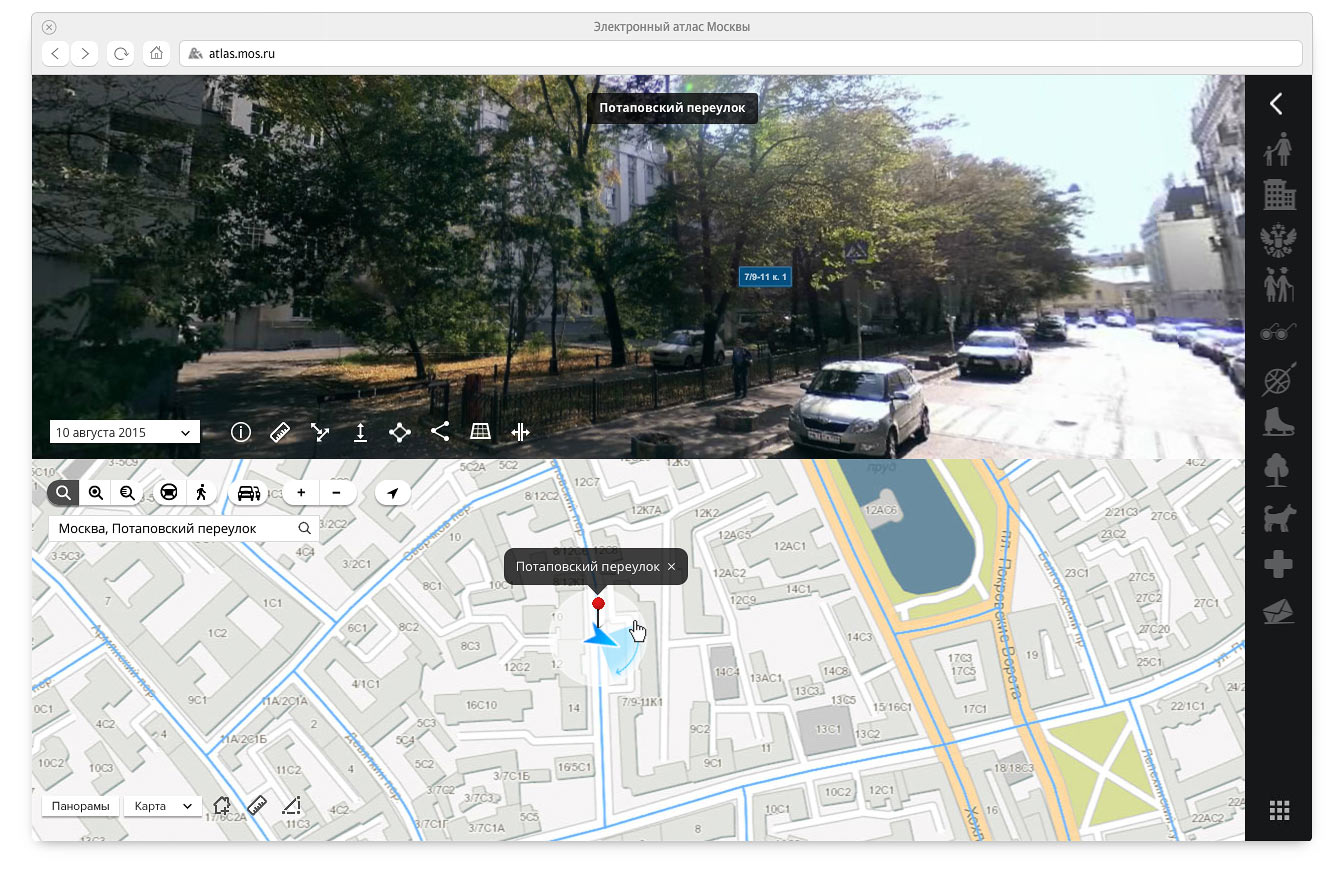The height and width of the screenshot is (879, 1344).
Task: Click the Панорамы button
Action: tap(81, 806)
